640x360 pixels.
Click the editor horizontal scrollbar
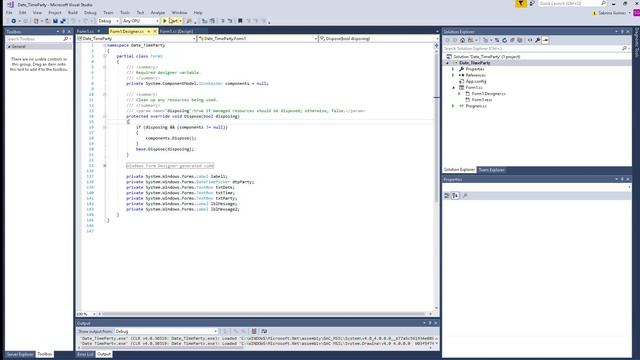pos(263,314)
